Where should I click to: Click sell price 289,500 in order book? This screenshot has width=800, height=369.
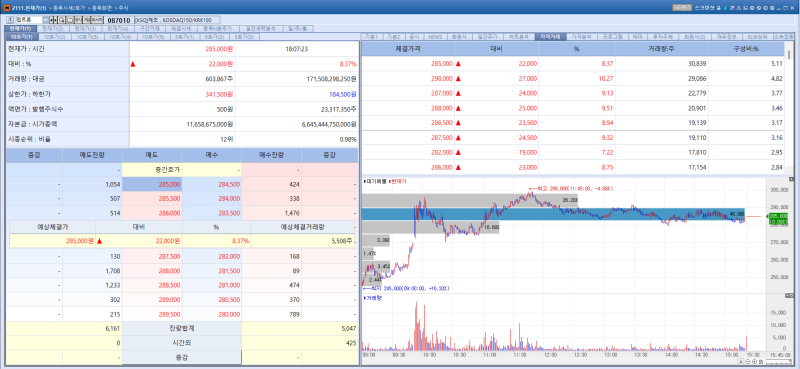point(152,314)
